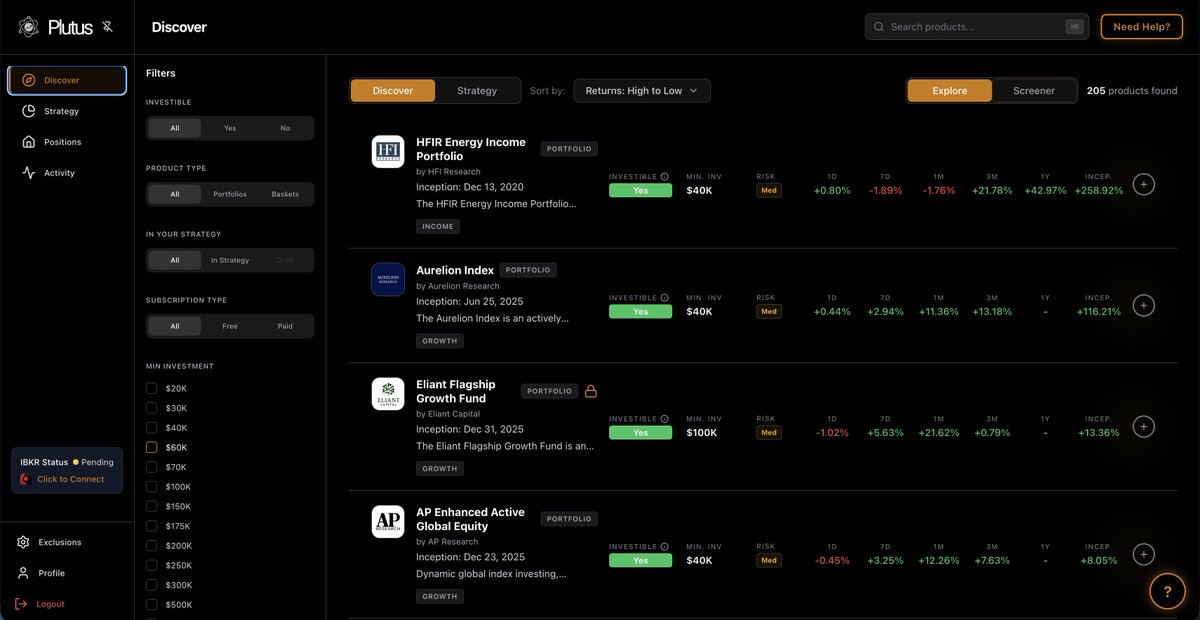Open the floating question mark help button

[x=1167, y=591]
